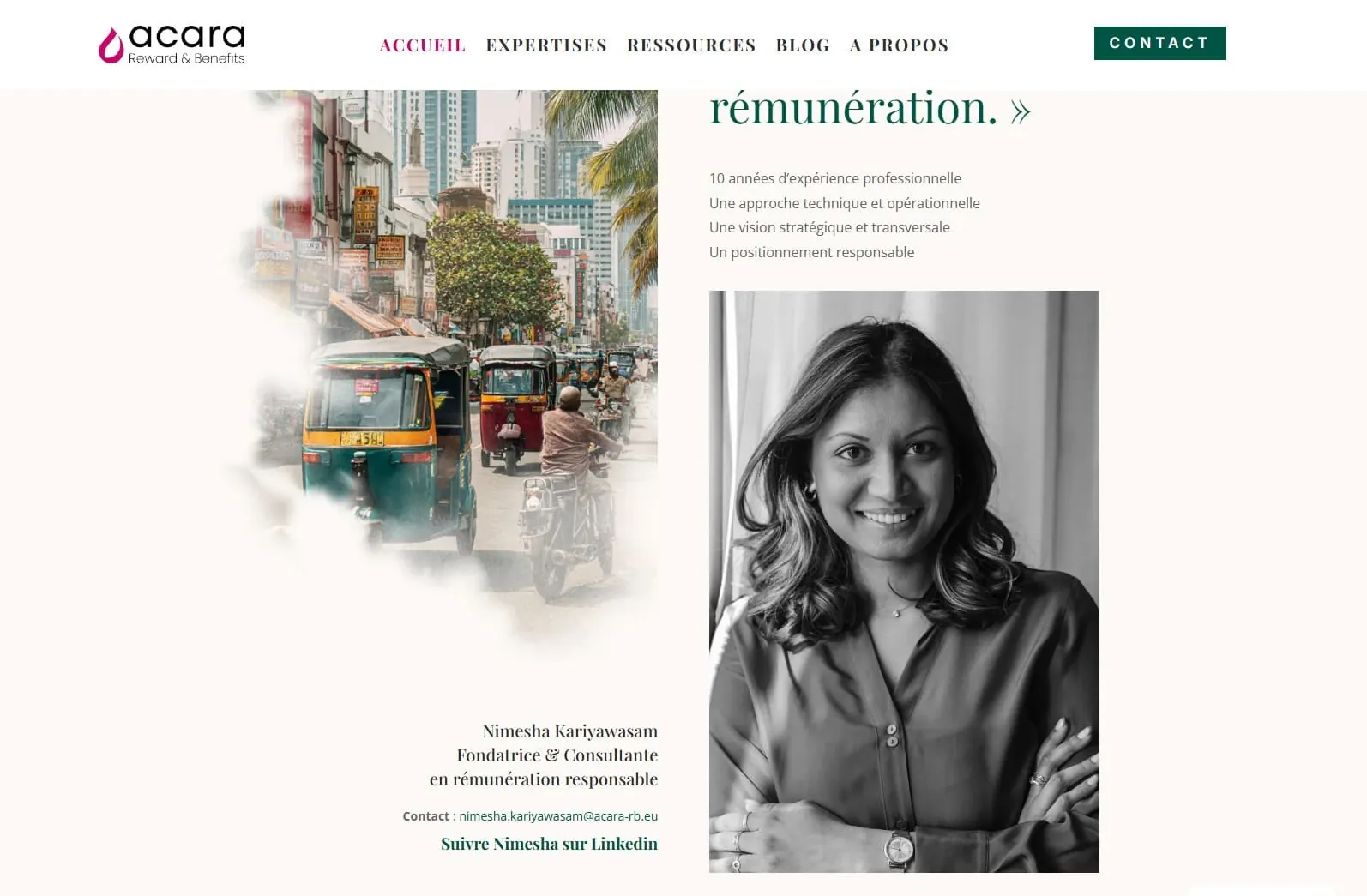Click the Une vision stratégique et transversale line
Screen dimensions: 1367x896
(829, 227)
